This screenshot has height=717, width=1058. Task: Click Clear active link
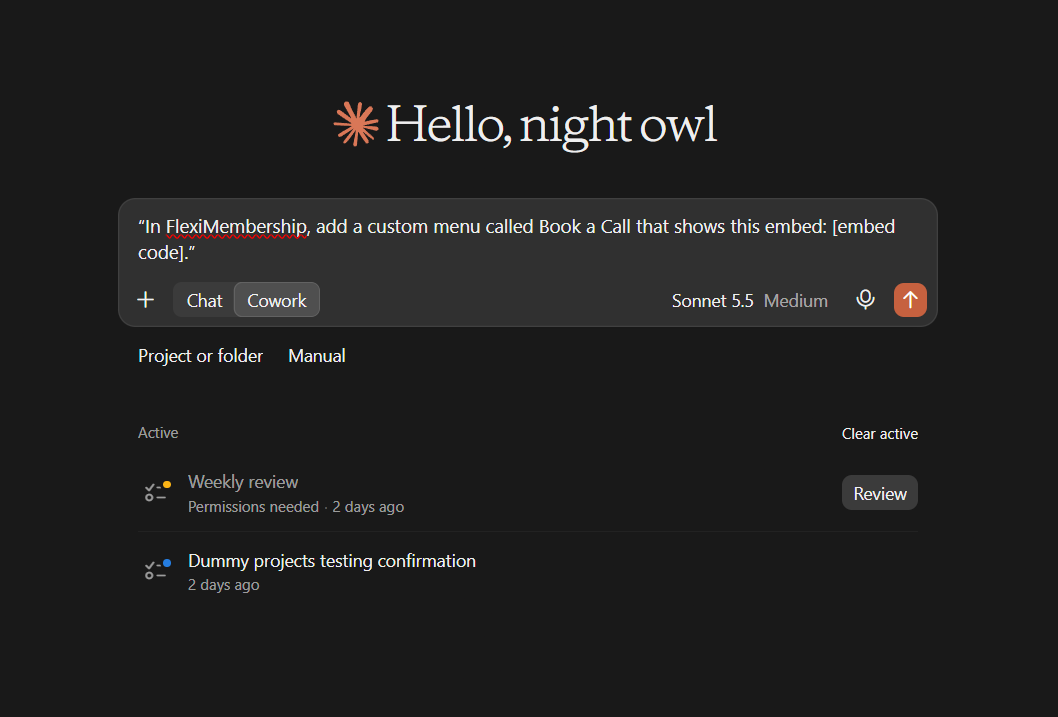pos(879,434)
